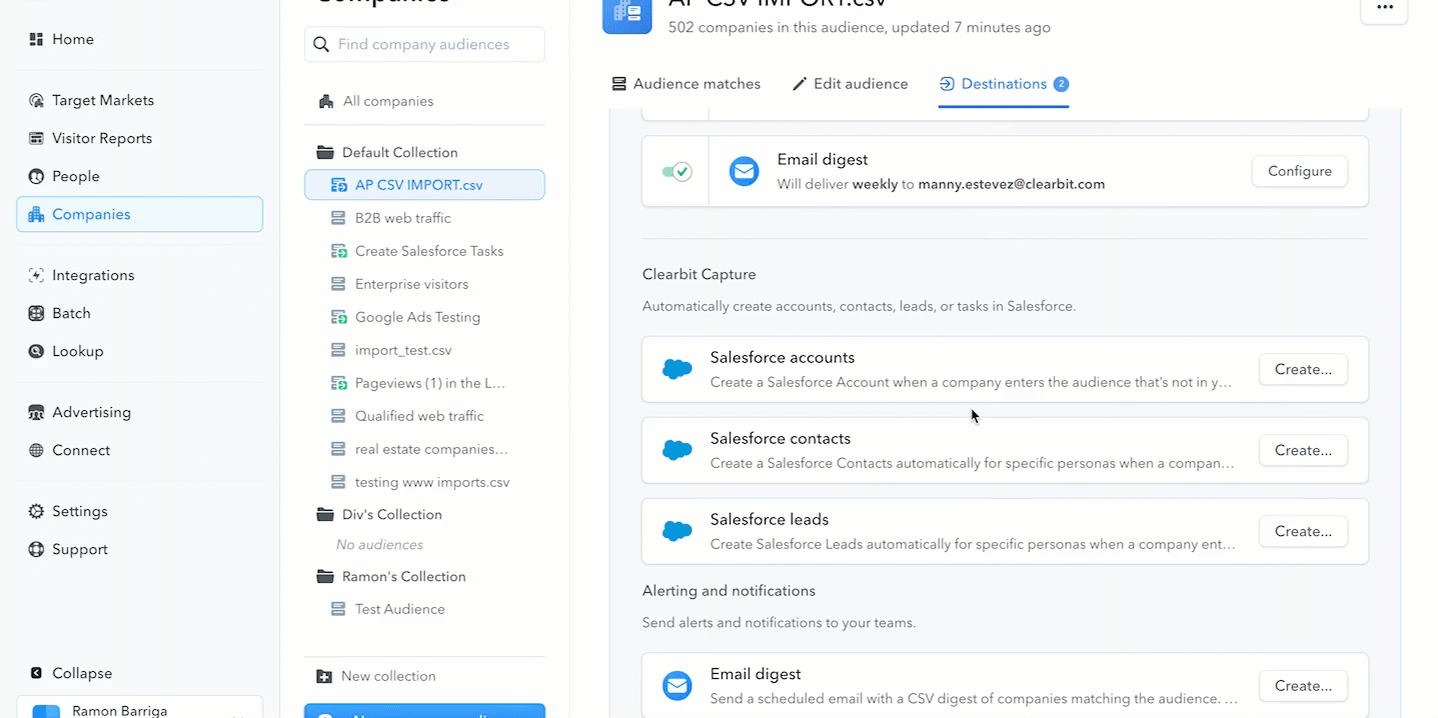Click the Support lifebuoy icon
The height and width of the screenshot is (718, 1438).
pyautogui.click(x=37, y=549)
